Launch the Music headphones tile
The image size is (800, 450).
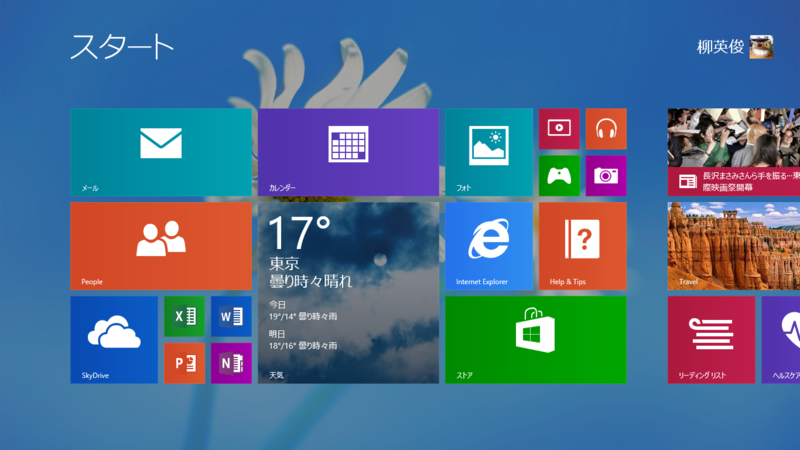606,129
